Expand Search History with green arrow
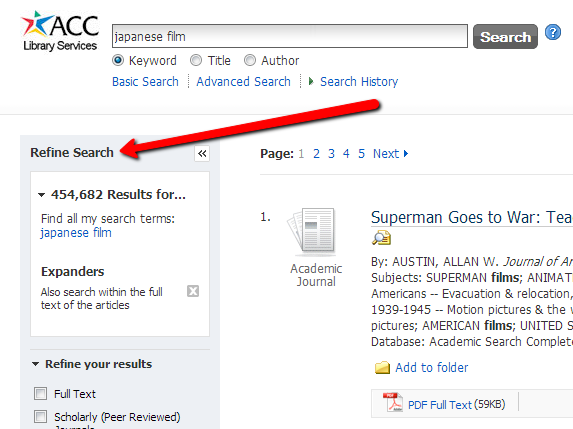Screen dimensions: 573x429 pos(311,81)
